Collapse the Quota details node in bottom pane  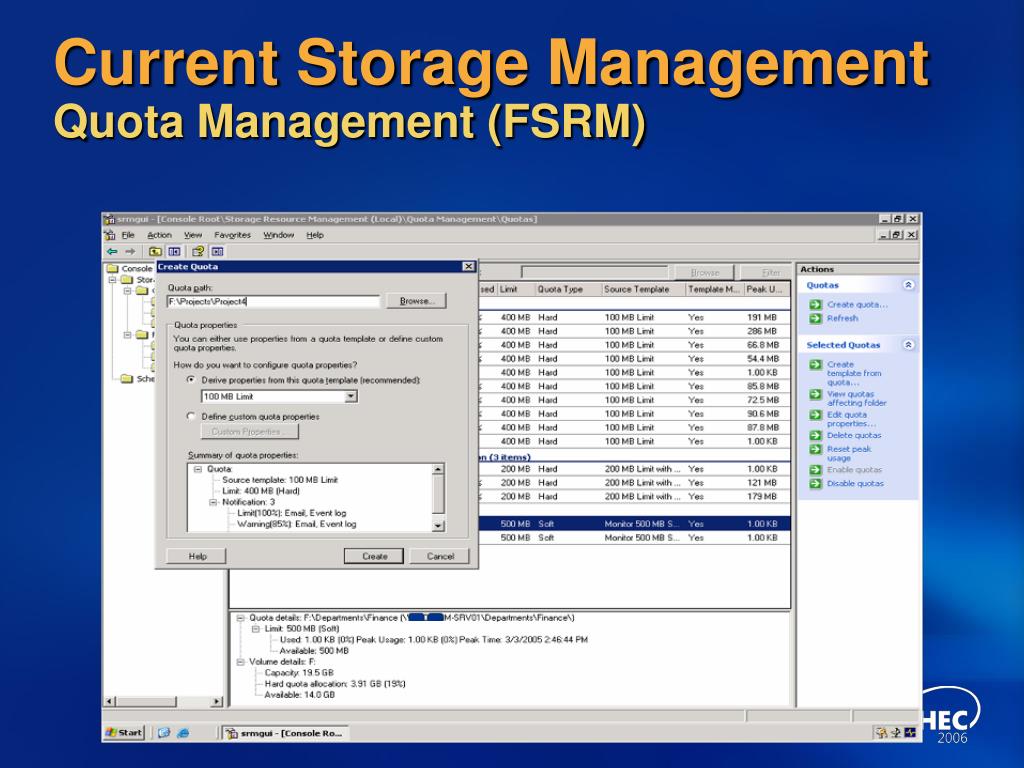(x=240, y=618)
